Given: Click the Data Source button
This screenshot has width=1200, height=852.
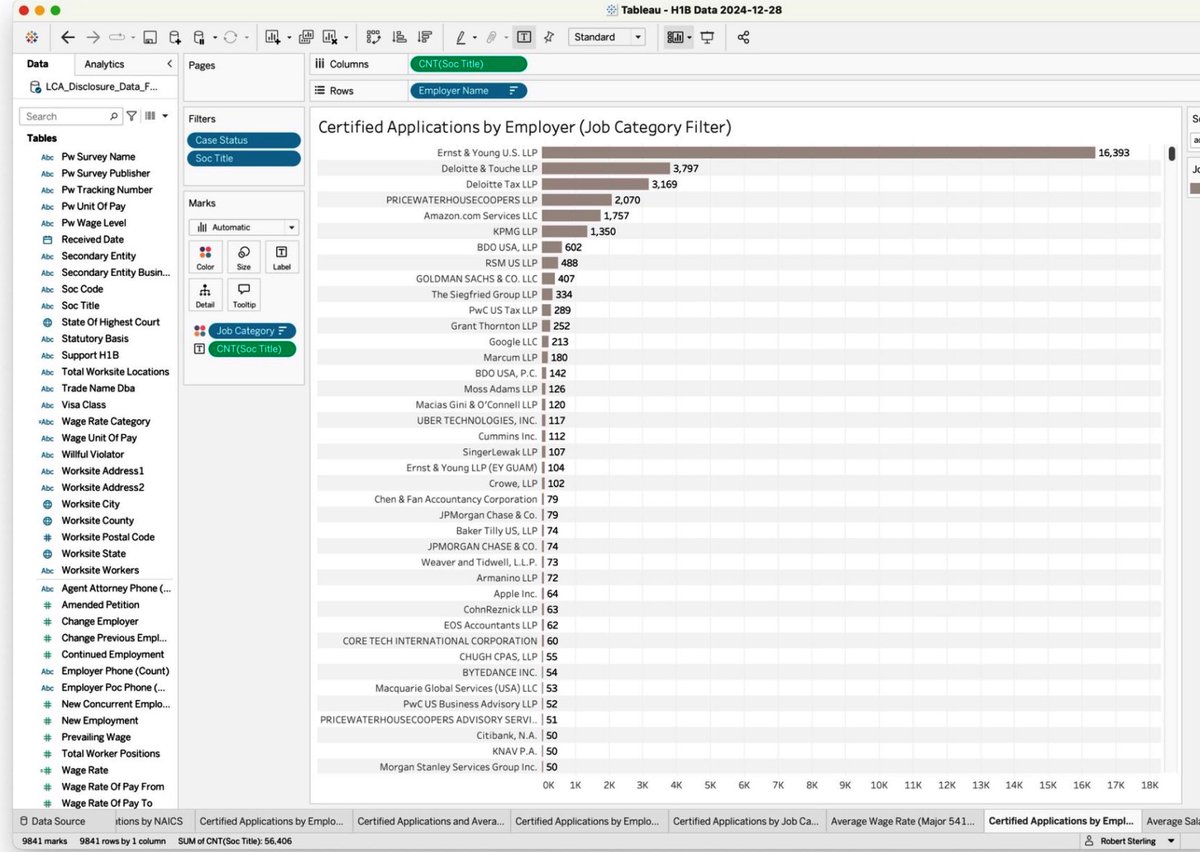Looking at the screenshot, I should click(x=56, y=821).
